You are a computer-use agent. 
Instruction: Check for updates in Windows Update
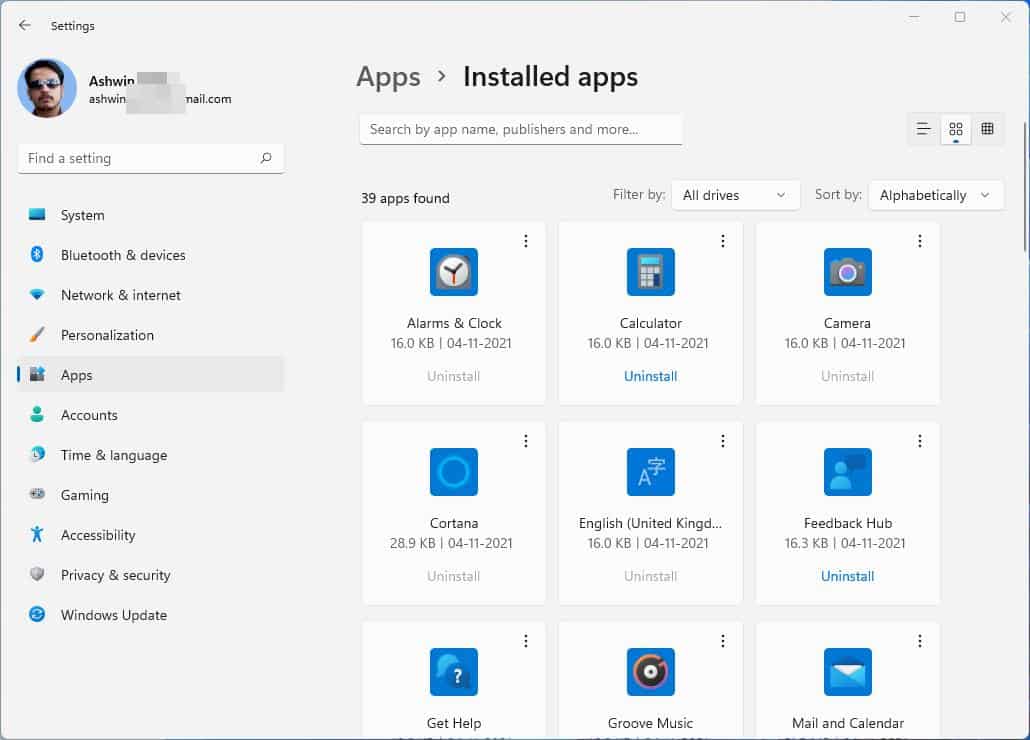point(113,615)
